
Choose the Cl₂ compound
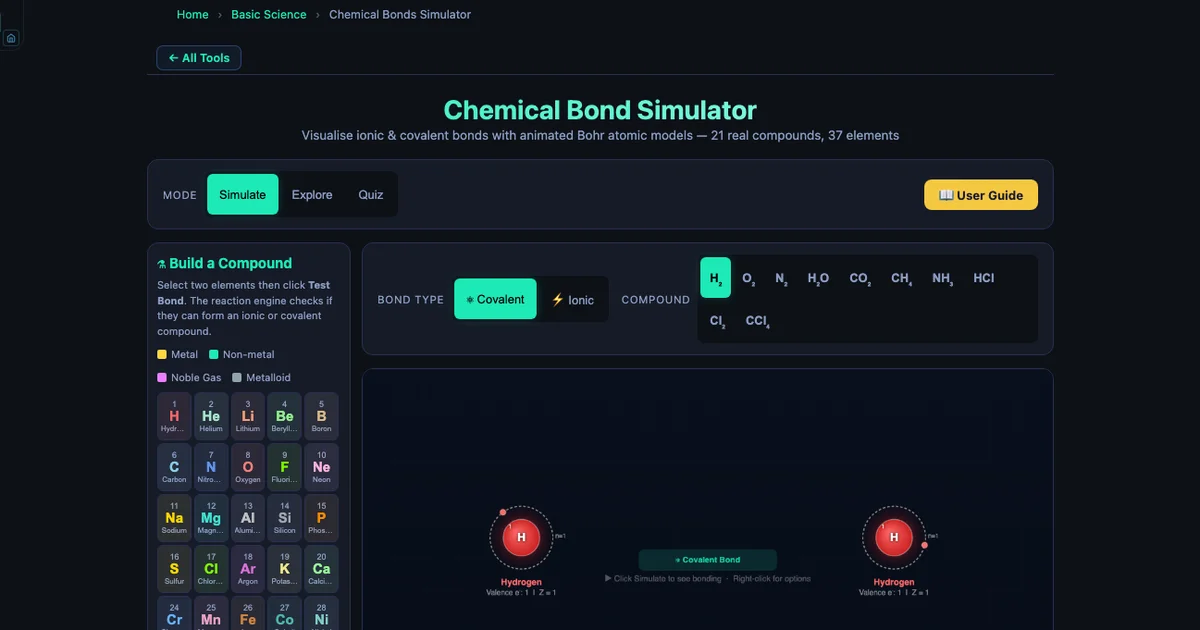point(718,321)
